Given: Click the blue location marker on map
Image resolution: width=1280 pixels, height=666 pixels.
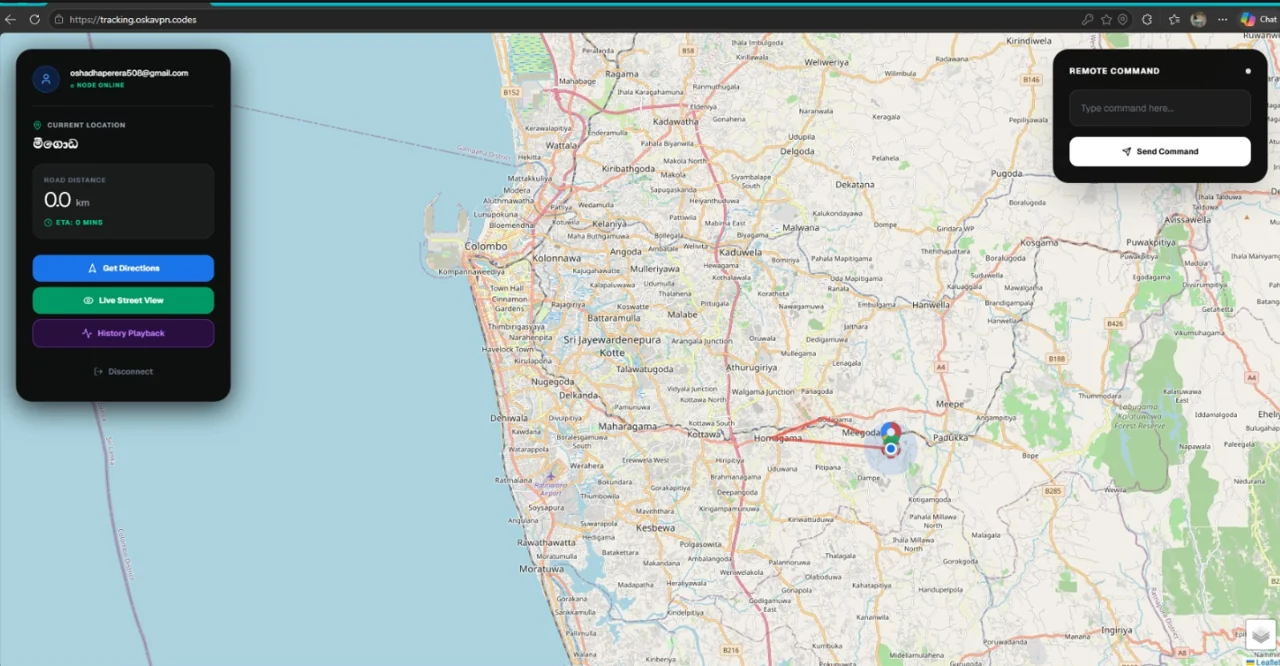Looking at the screenshot, I should (x=891, y=449).
